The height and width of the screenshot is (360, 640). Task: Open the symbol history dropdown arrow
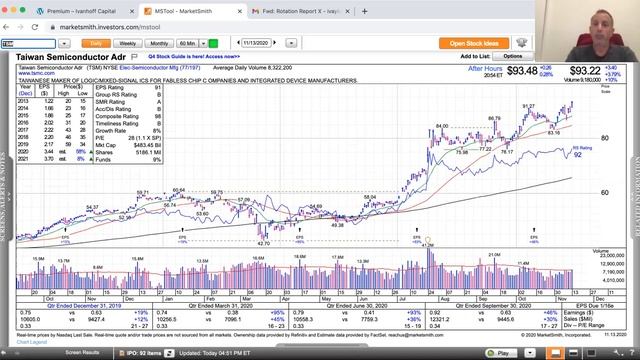pos(64,43)
